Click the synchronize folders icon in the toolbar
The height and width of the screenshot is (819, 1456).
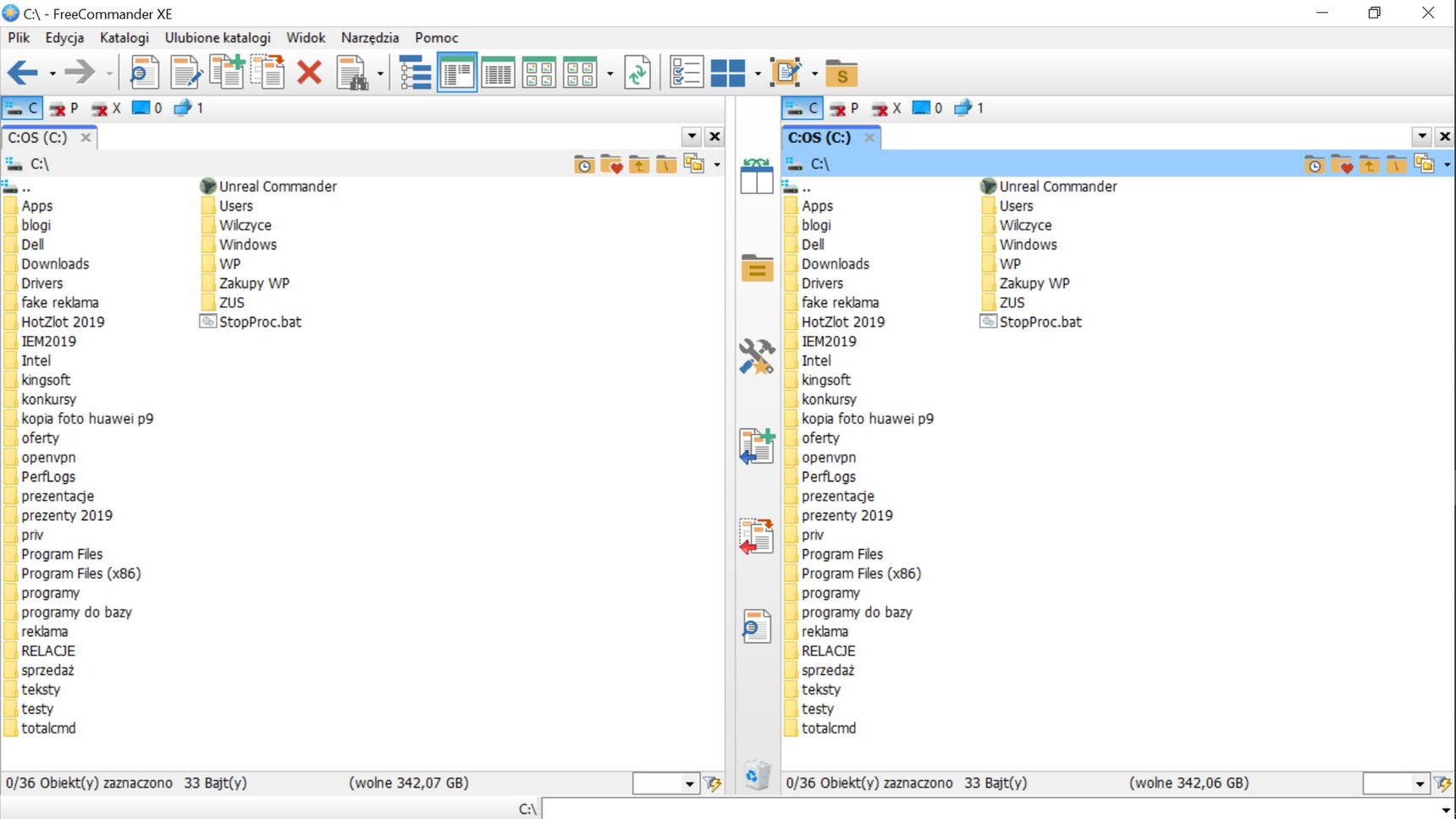[637, 73]
